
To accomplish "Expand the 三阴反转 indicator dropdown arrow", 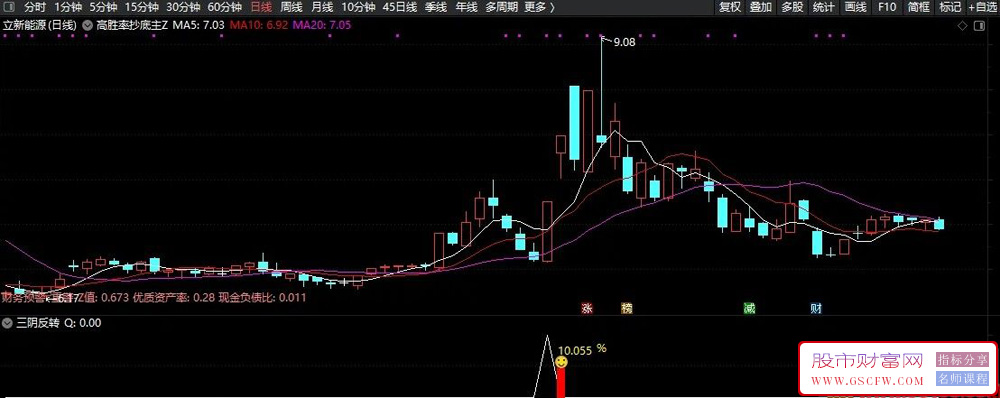I will tap(8, 323).
